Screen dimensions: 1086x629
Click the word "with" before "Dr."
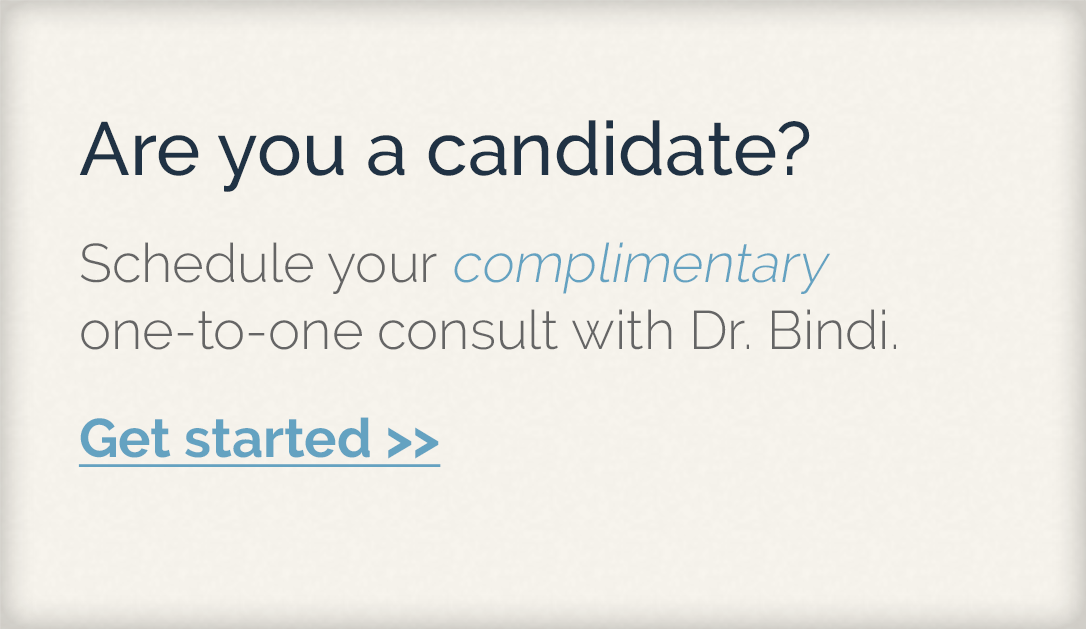(x=623, y=330)
